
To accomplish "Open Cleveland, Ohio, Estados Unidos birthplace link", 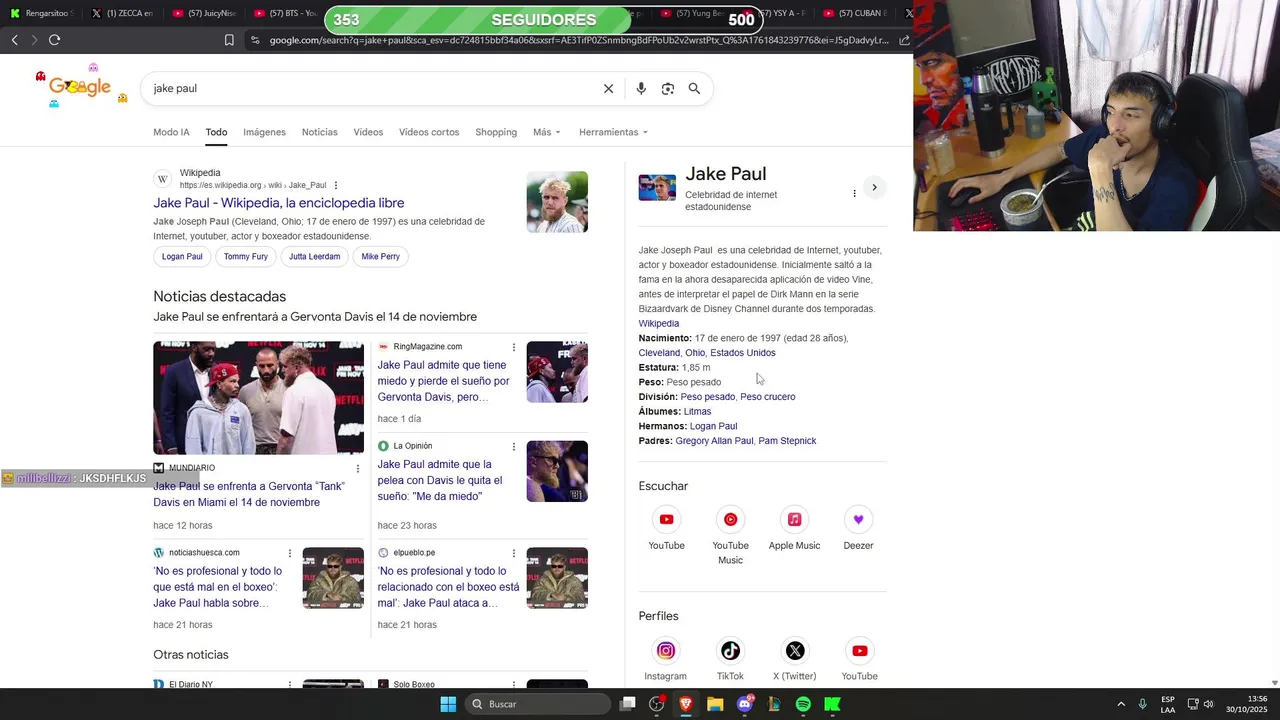I will (707, 353).
